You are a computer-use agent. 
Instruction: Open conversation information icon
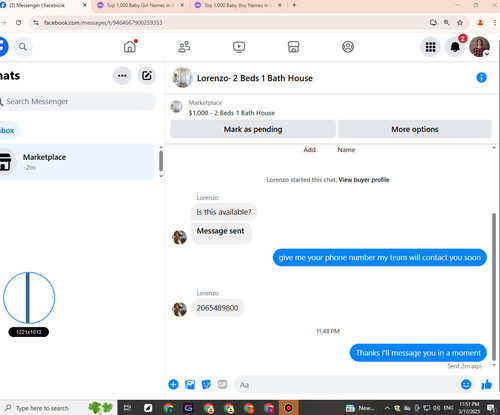[481, 78]
